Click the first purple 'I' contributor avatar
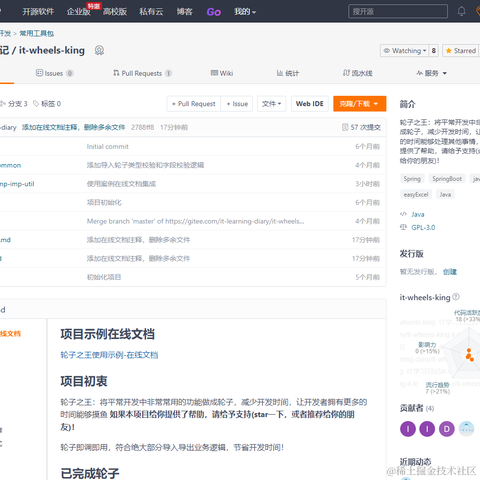The height and width of the screenshot is (480, 480). coord(408,429)
